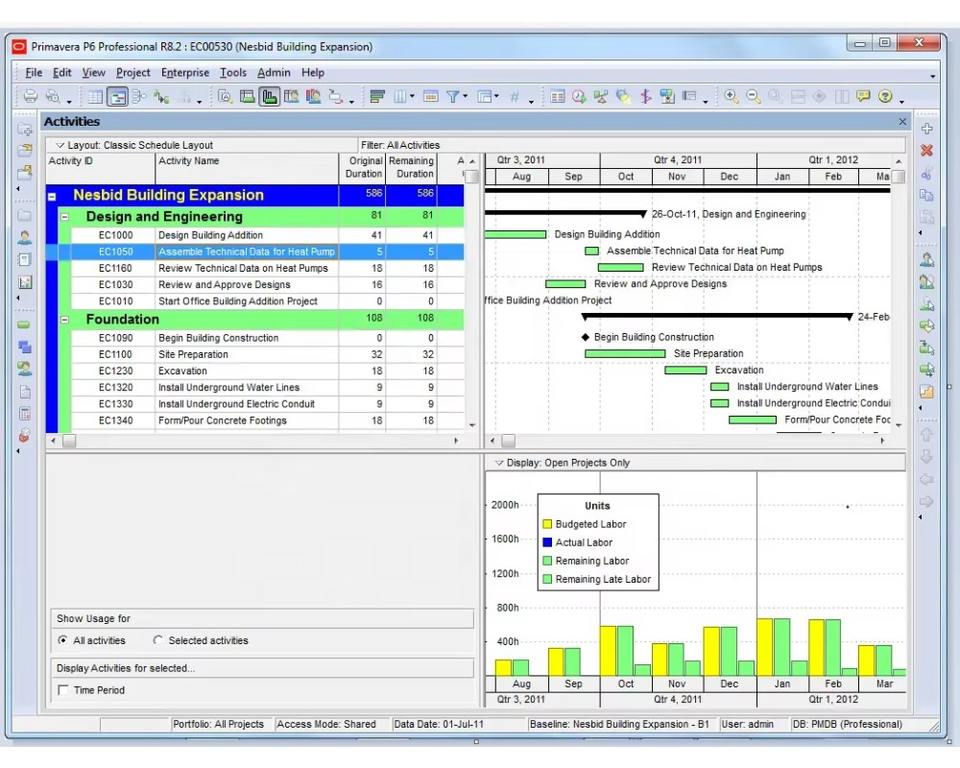The width and height of the screenshot is (960, 768).
Task: Show the Resource Usage Spreadsheet
Action: pyautogui.click(x=291, y=96)
